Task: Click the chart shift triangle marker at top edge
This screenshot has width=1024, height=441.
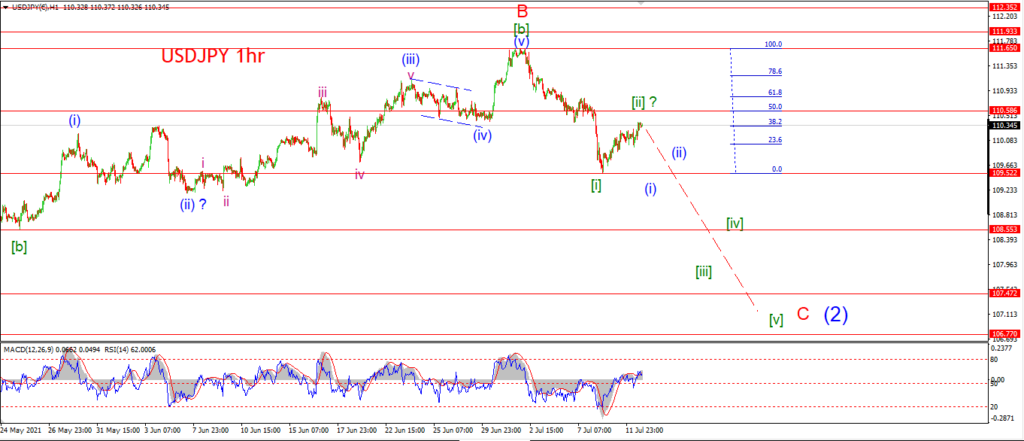Action: click(x=641, y=3)
